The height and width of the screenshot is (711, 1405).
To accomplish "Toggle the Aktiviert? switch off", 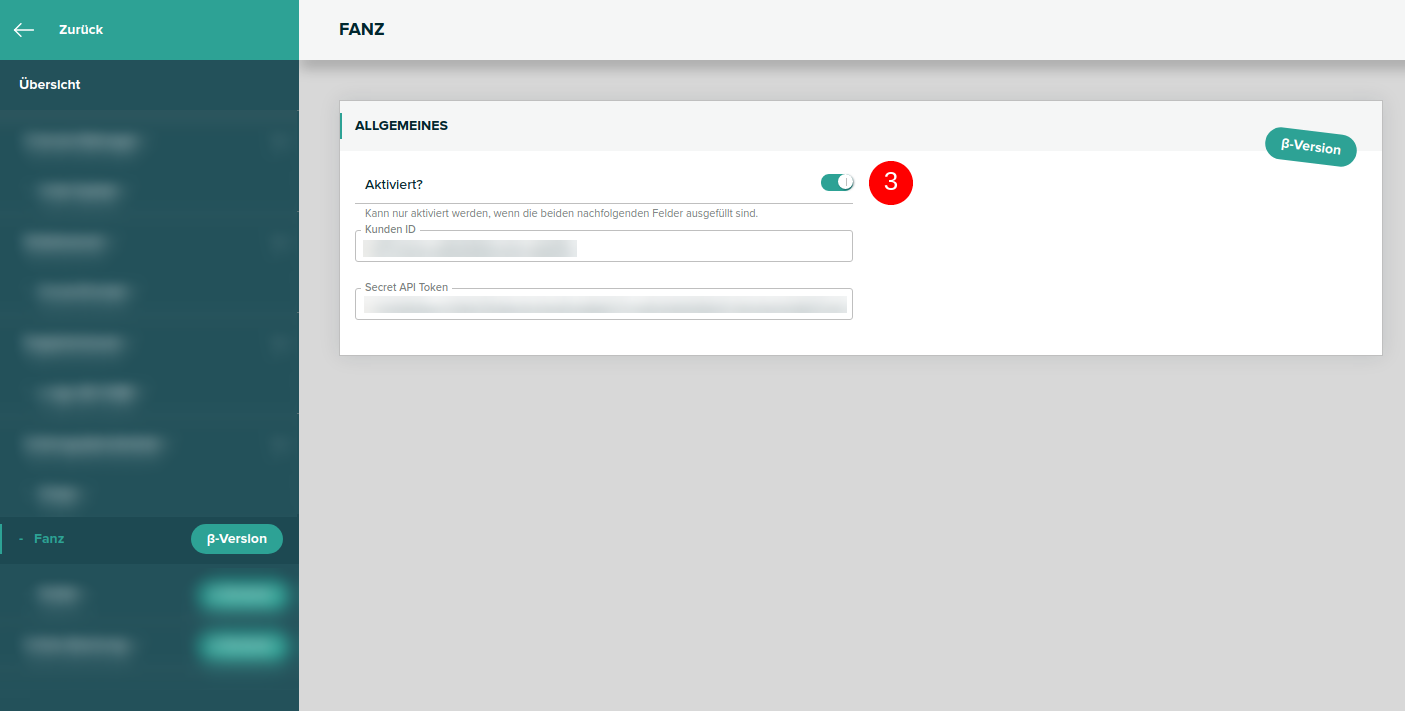I will [837, 182].
